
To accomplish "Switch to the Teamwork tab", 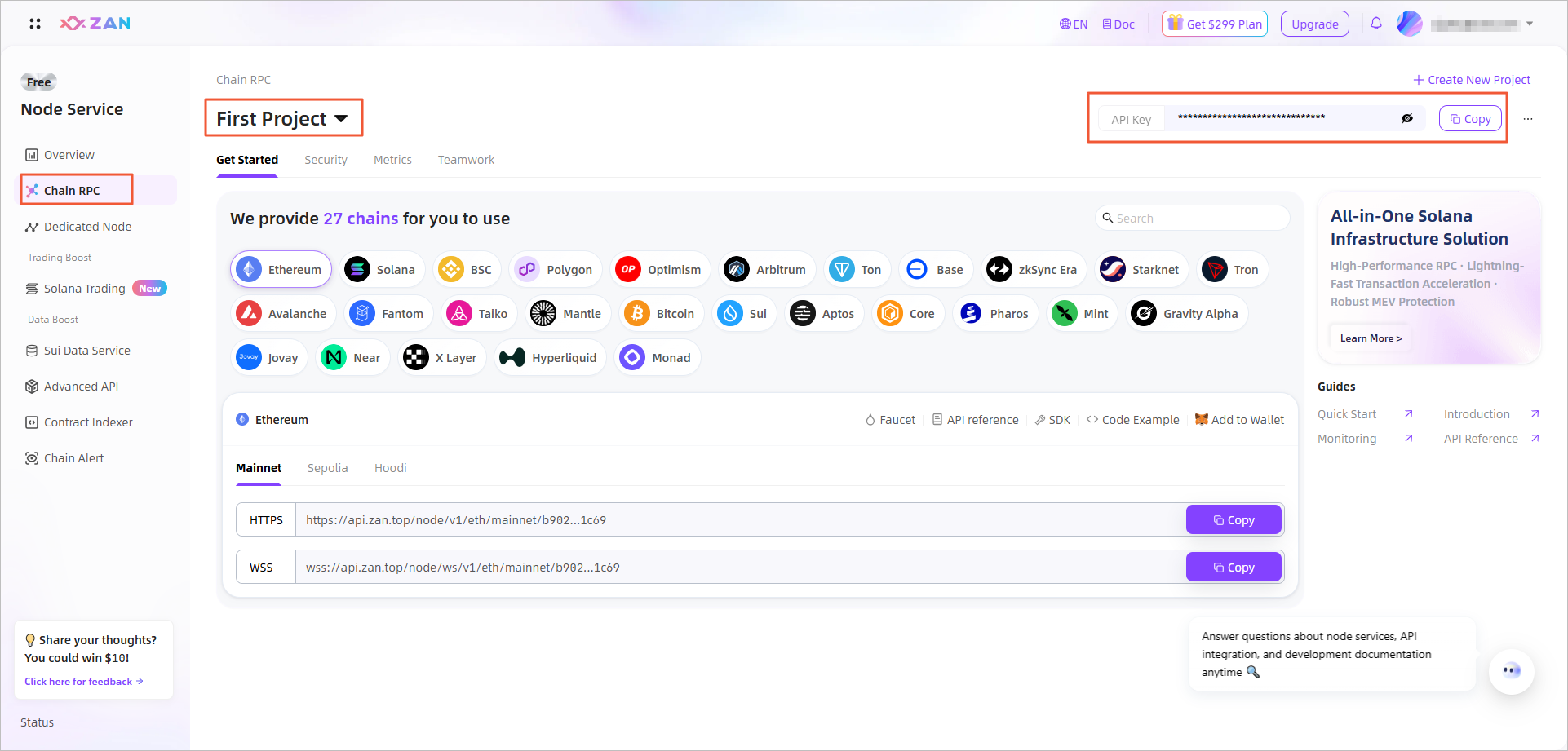I will 466,160.
